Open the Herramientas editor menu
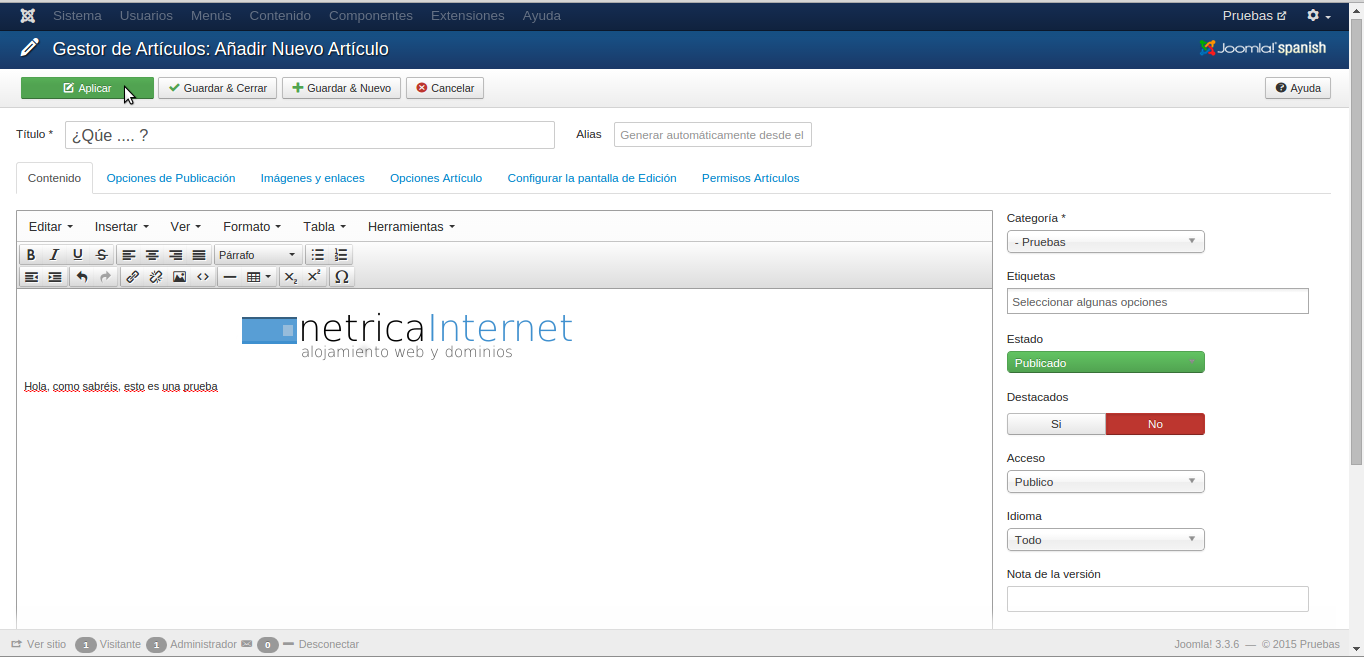The image size is (1364, 657). (x=411, y=227)
